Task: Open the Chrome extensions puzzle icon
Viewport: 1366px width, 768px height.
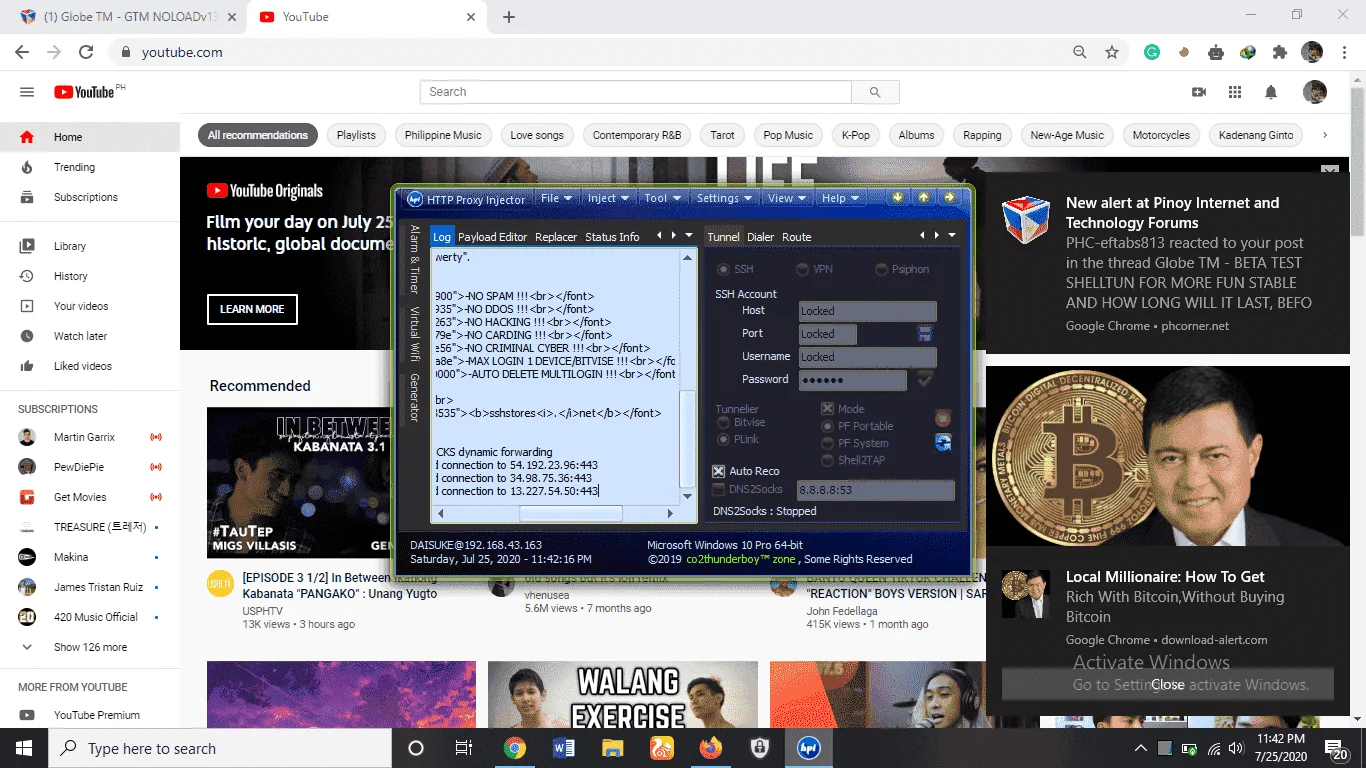Action: [x=1280, y=52]
